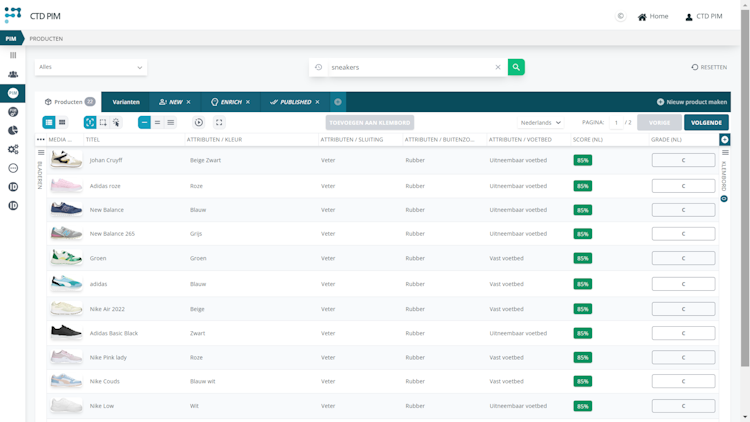Open the Adidas Basic Black thumbnail
750x422 pixels.
point(66,332)
